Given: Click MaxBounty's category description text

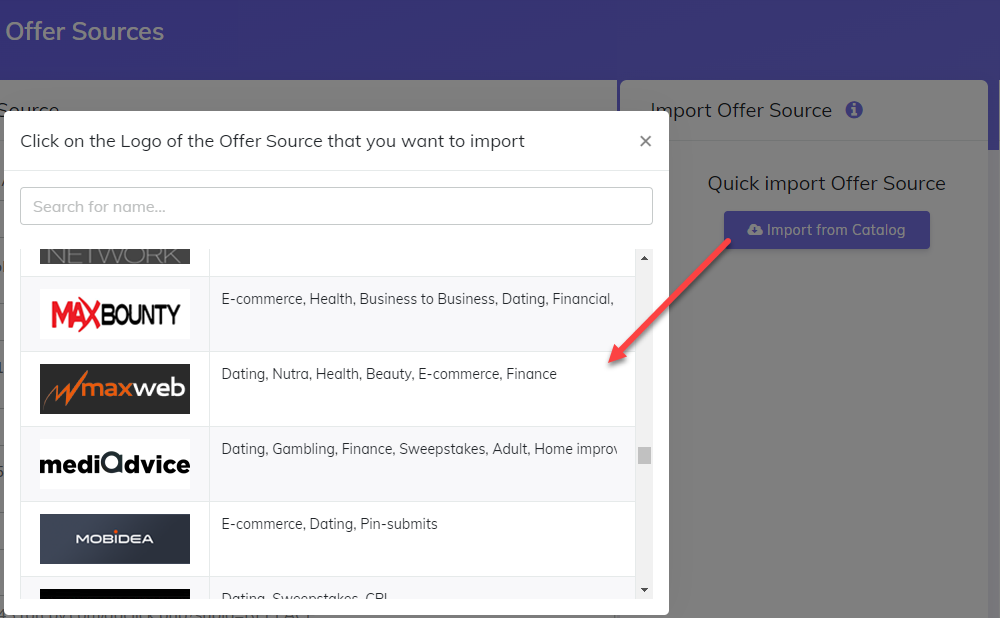Looking at the screenshot, I should (418, 299).
